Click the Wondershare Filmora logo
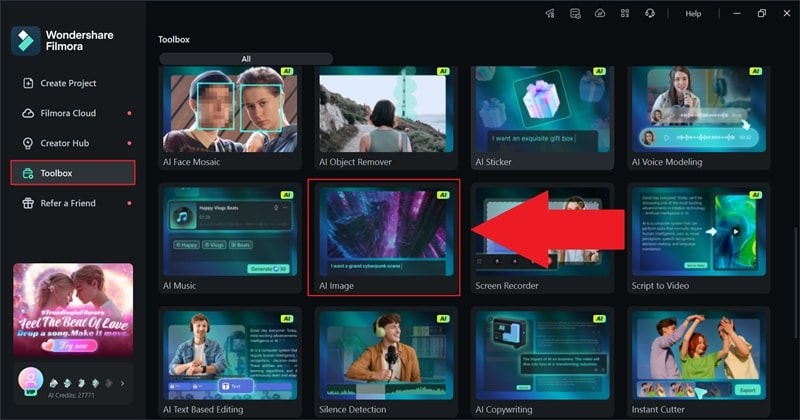Viewport: 800px width, 420px height. (x=26, y=41)
